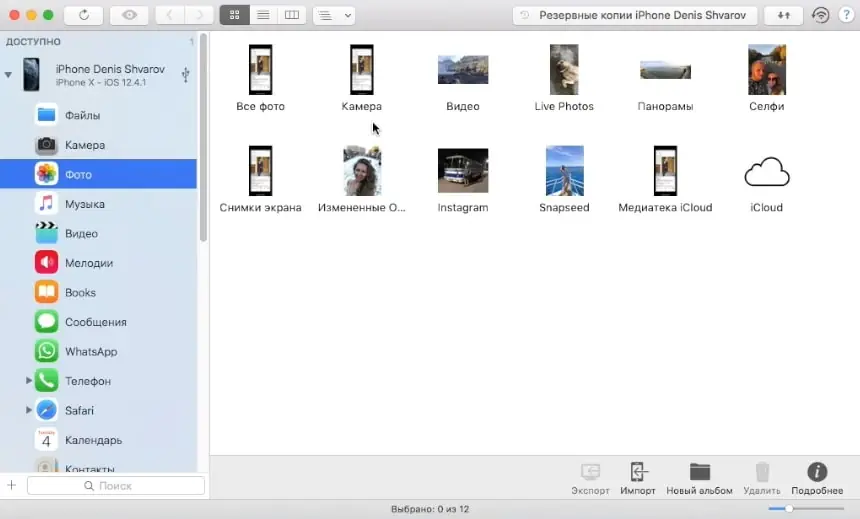
Task: Select the Фото sidebar item
Action: tap(99, 174)
